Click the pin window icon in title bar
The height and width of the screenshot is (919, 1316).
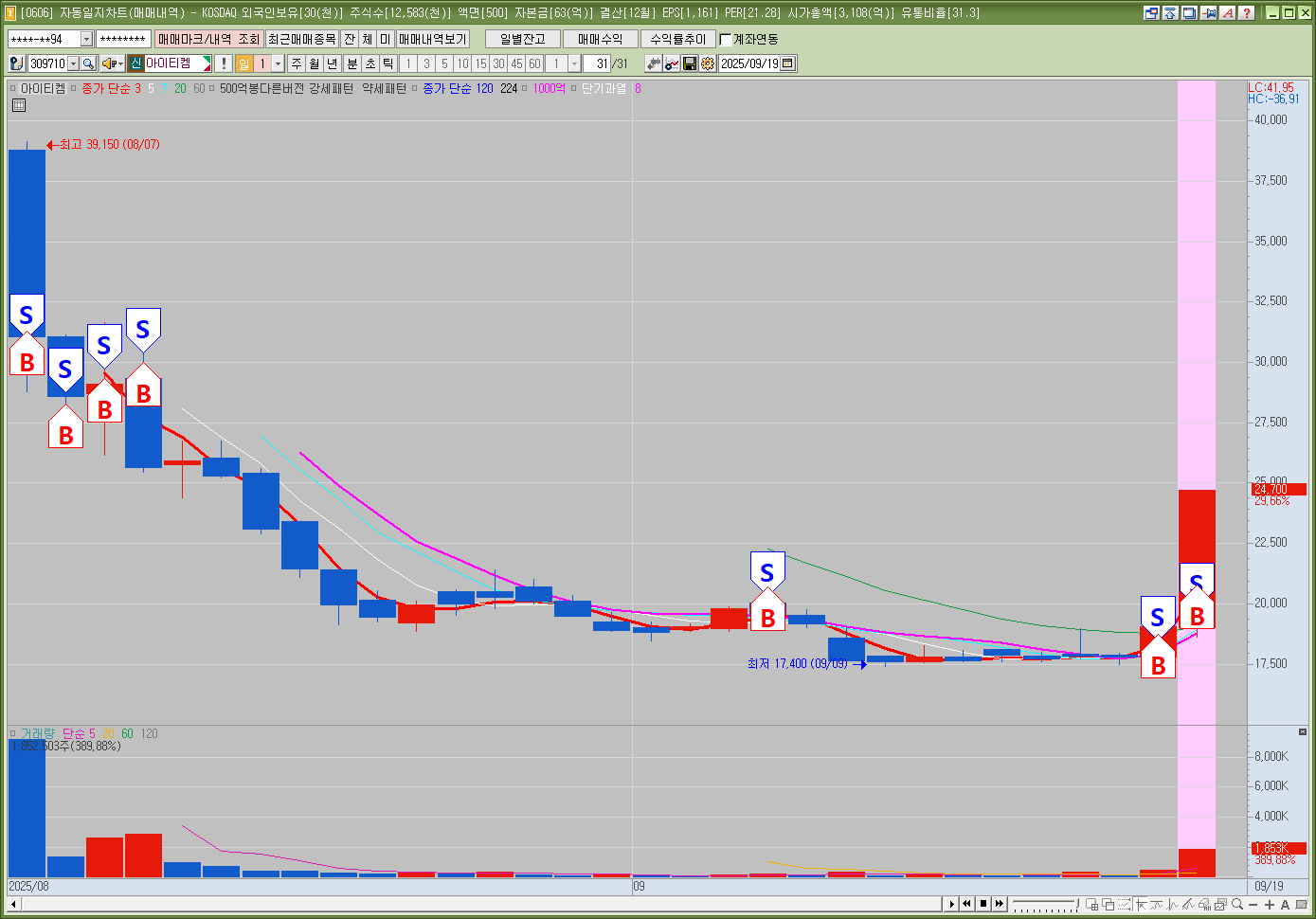click(x=1209, y=12)
